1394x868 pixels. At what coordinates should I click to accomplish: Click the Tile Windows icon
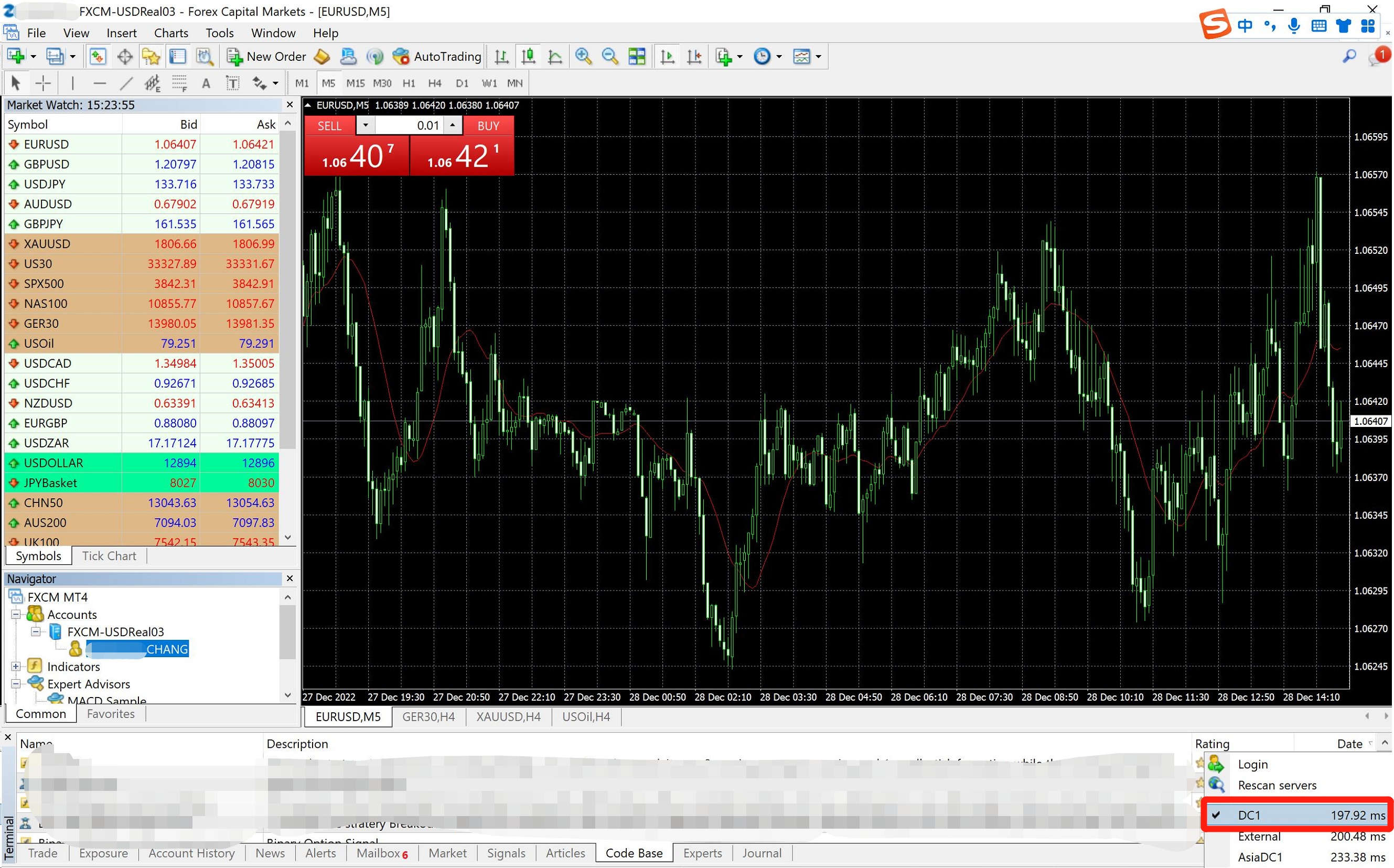pos(637,56)
